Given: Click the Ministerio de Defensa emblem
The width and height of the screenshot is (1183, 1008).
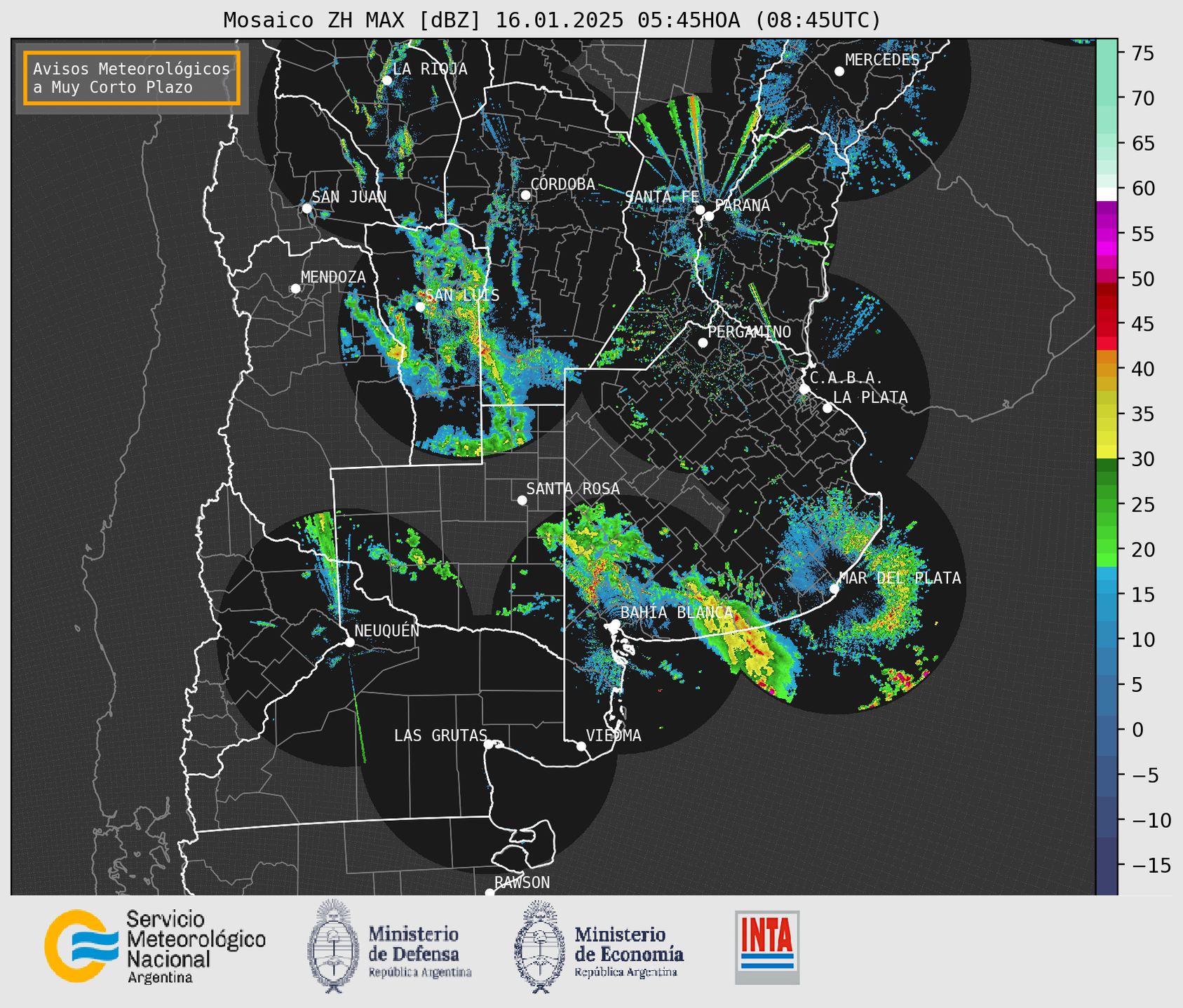Looking at the screenshot, I should [x=333, y=946].
